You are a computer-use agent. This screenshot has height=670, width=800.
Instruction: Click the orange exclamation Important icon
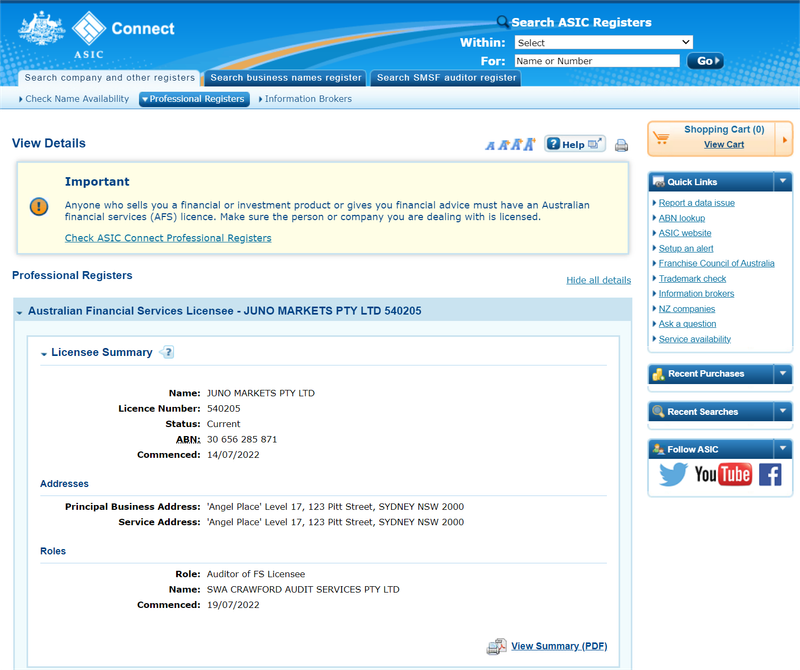click(x=39, y=207)
